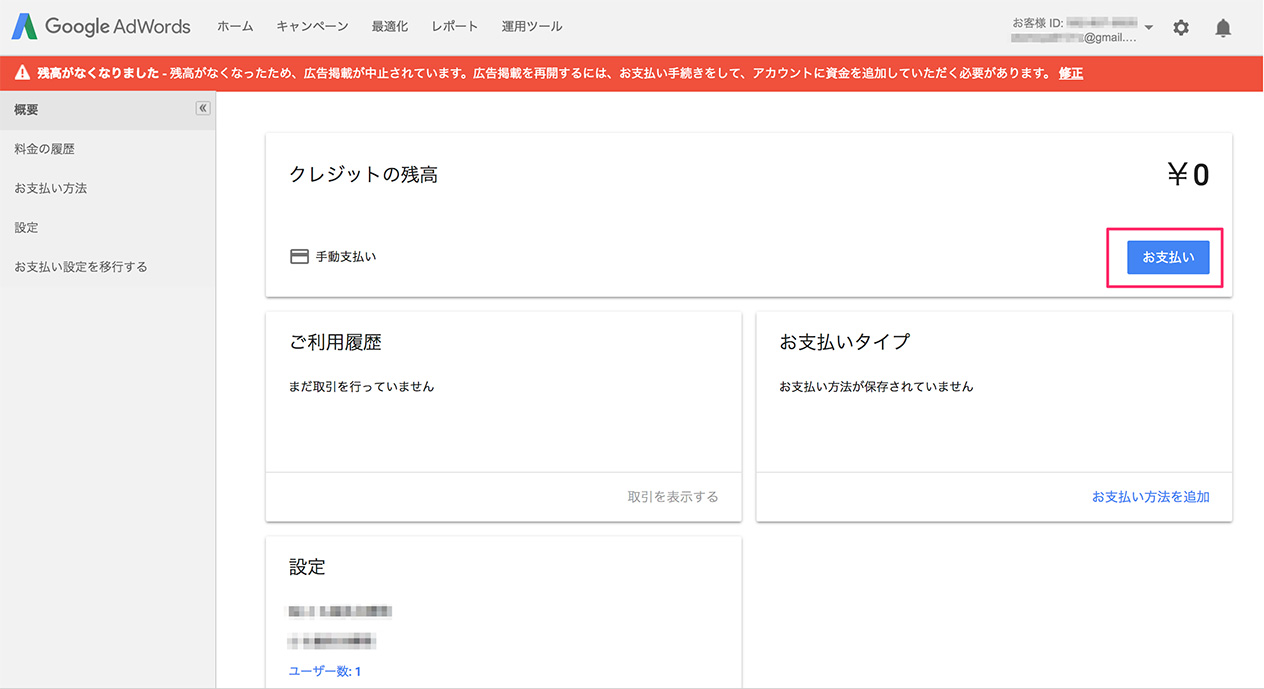
Task: Collapse the sidebar with the double-chevron icon
Action: [203, 108]
